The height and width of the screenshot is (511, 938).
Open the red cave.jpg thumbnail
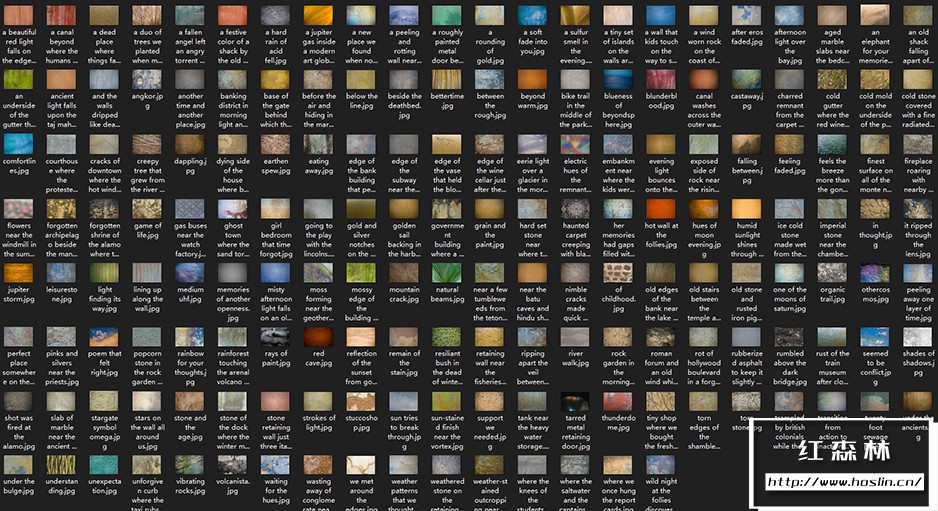[x=318, y=337]
